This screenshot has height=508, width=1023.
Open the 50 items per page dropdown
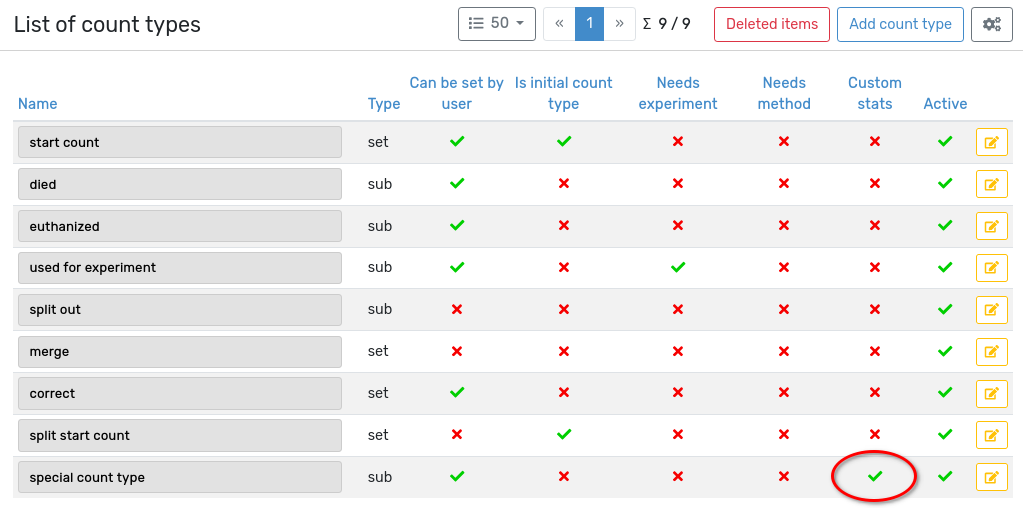click(496, 24)
